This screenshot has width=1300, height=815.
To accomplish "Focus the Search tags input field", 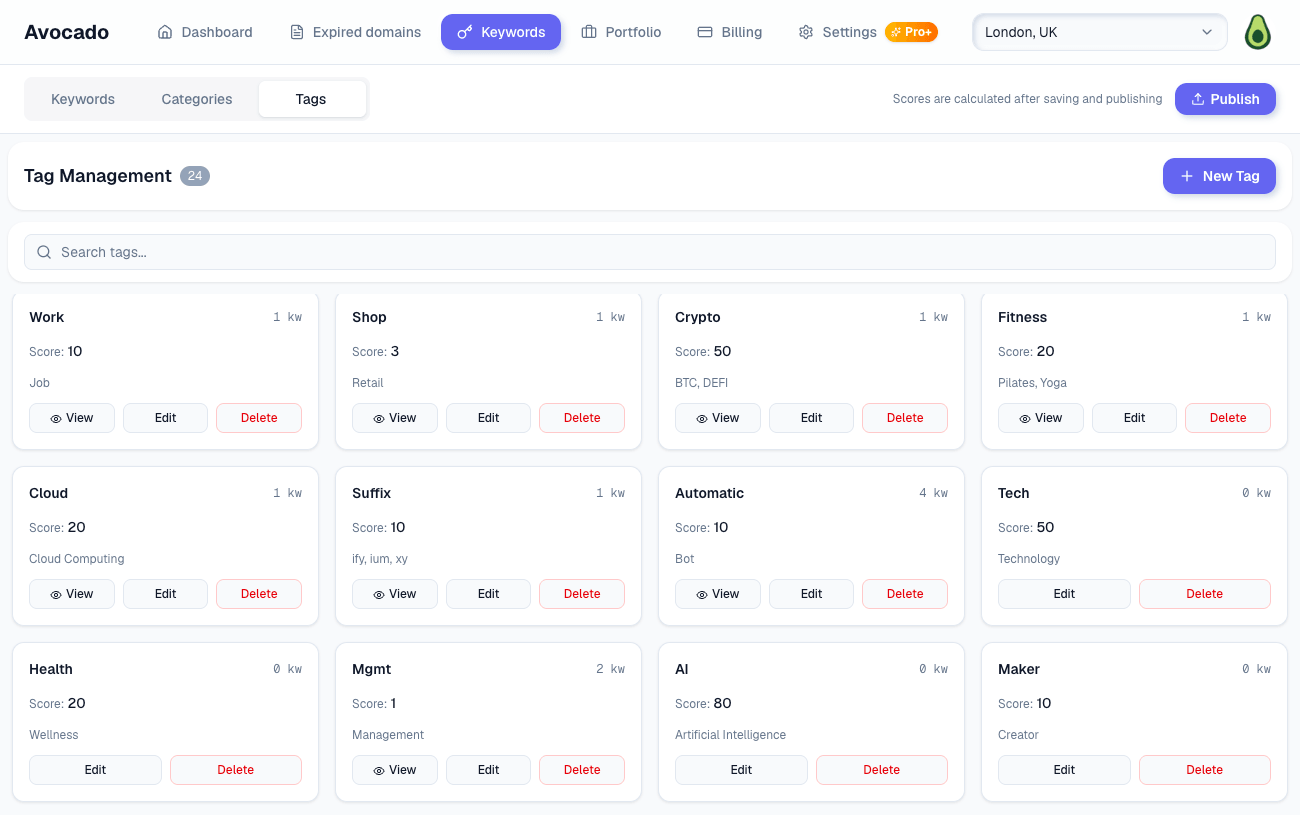I will [x=650, y=252].
